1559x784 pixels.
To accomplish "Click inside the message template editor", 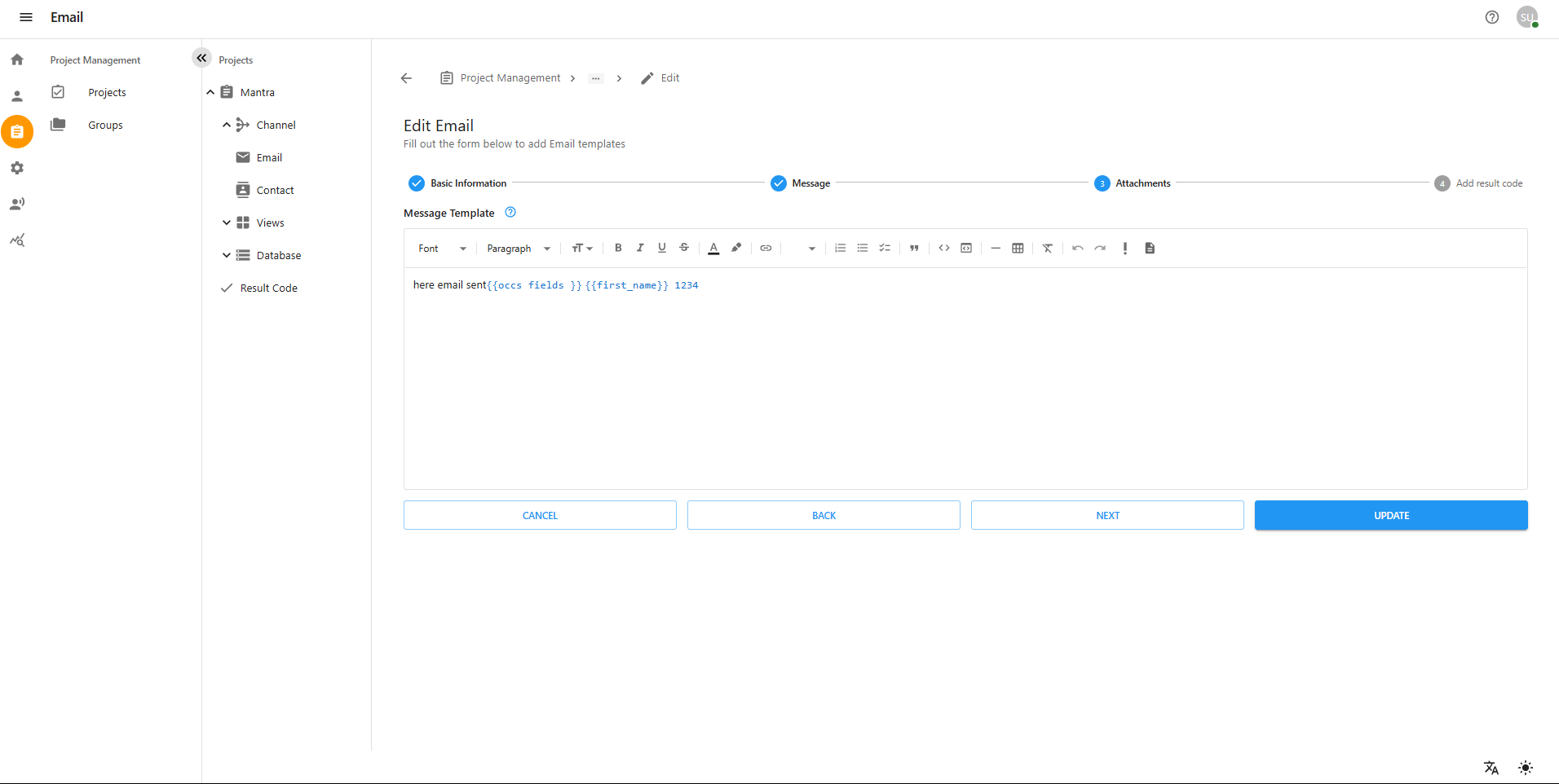I will pos(965,379).
